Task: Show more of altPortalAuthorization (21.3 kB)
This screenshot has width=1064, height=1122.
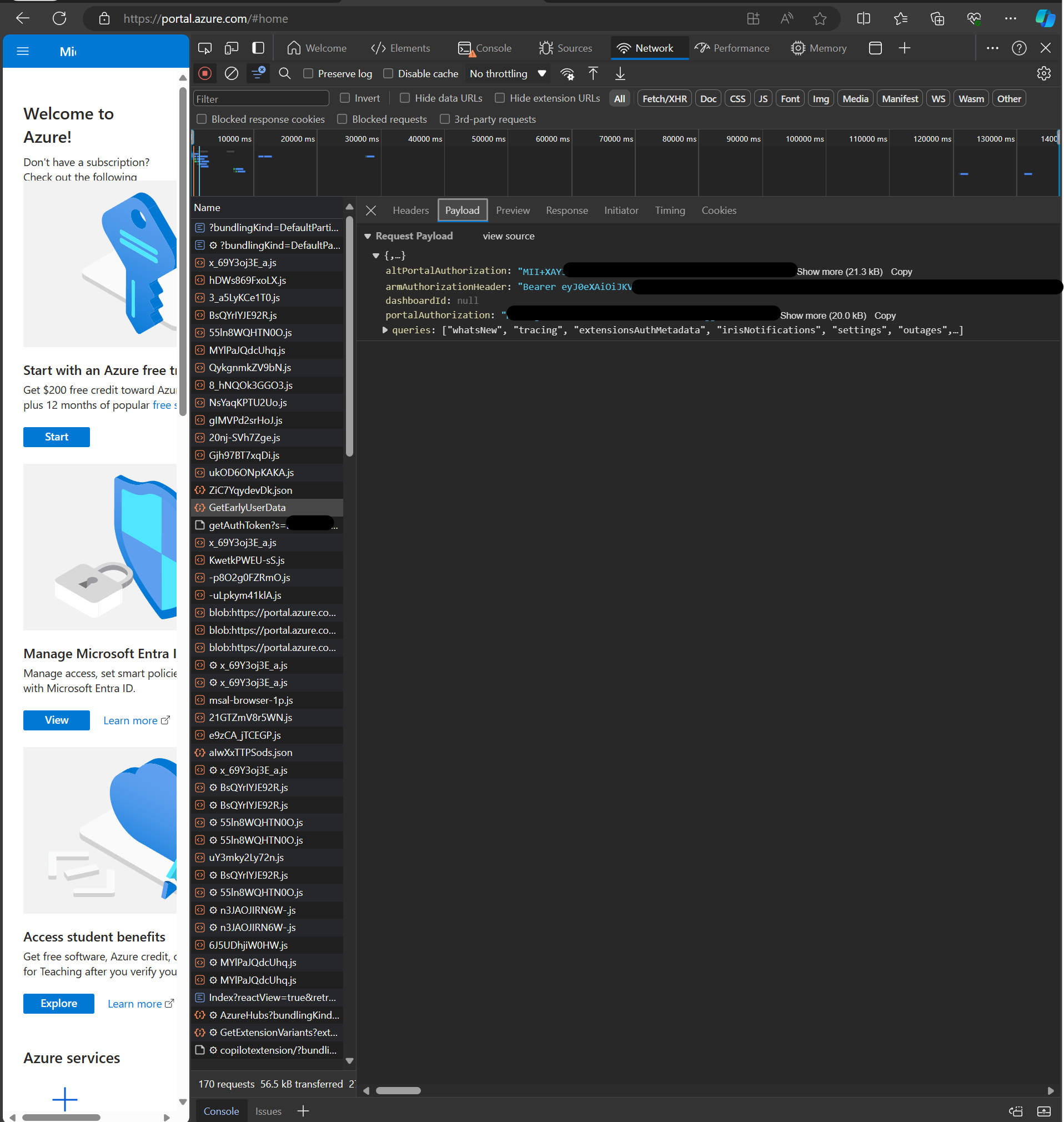Action: pyautogui.click(x=840, y=272)
